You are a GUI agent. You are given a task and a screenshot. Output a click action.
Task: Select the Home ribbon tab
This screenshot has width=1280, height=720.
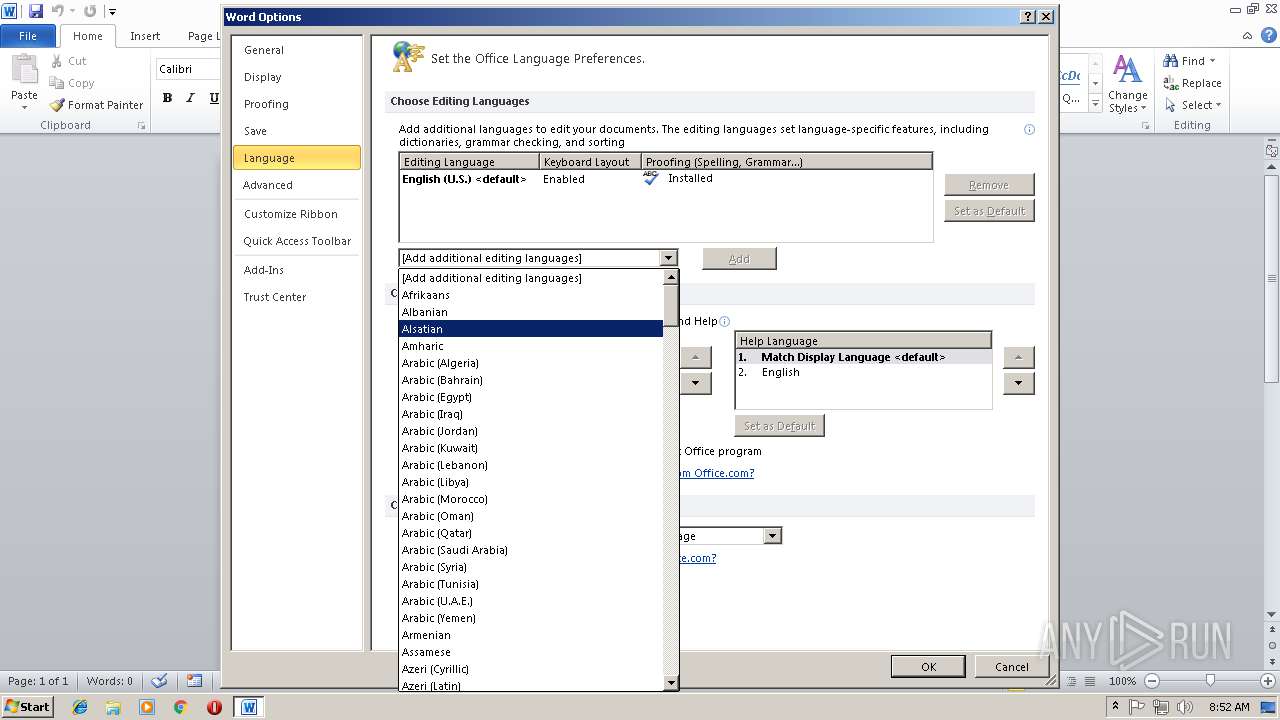coord(87,36)
